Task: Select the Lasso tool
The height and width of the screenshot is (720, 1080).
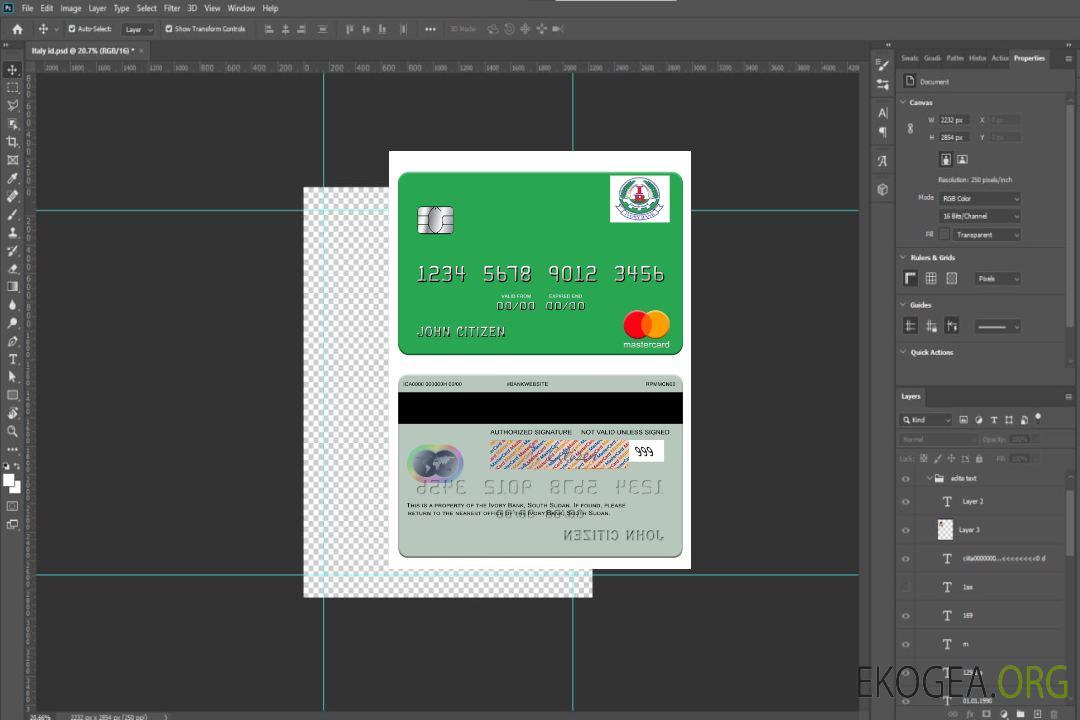Action: pyautogui.click(x=12, y=105)
